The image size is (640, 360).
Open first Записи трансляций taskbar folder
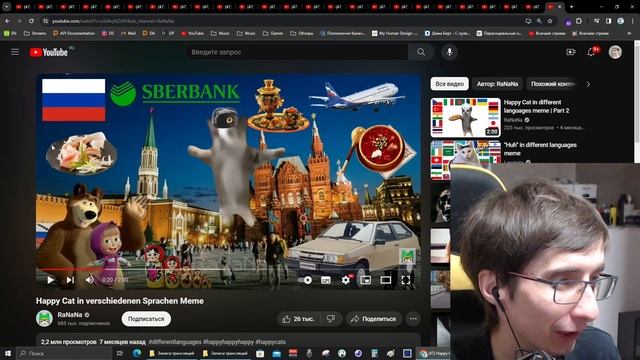pyautogui.click(x=172, y=353)
